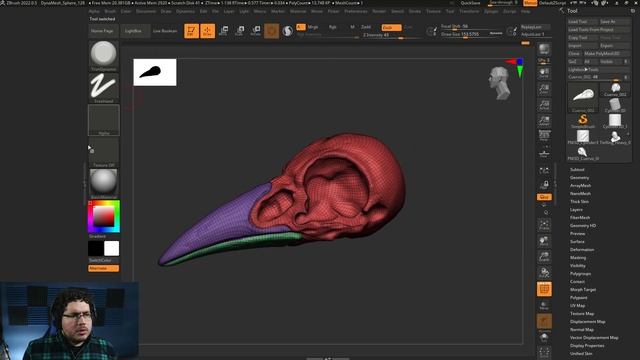
Task: Click the BPR render icon
Action: pyautogui.click(x=544, y=50)
